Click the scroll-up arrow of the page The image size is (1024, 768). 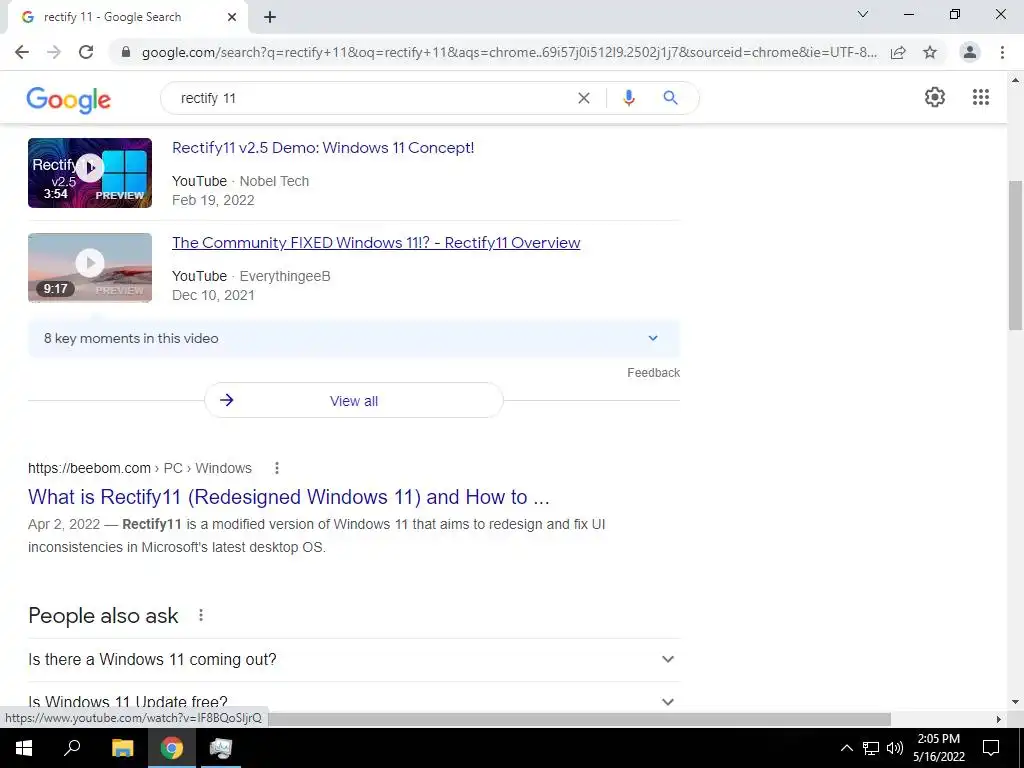[x=1016, y=80]
